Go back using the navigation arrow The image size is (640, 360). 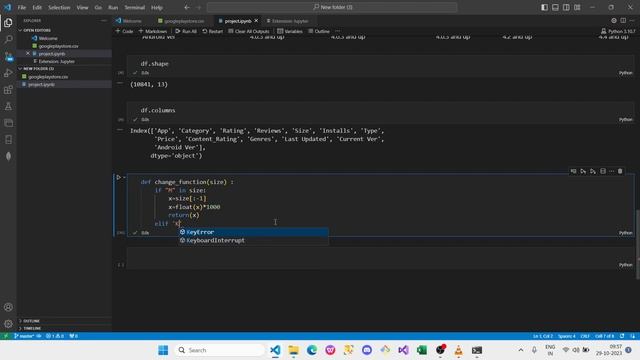[x=187, y=7]
